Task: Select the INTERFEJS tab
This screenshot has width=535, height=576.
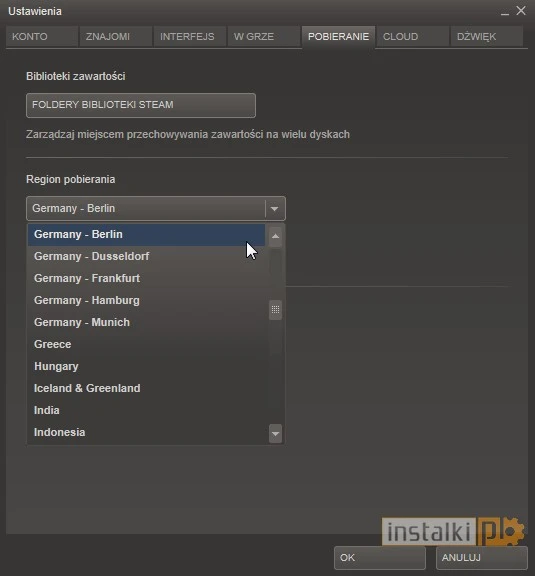Action: (190, 36)
